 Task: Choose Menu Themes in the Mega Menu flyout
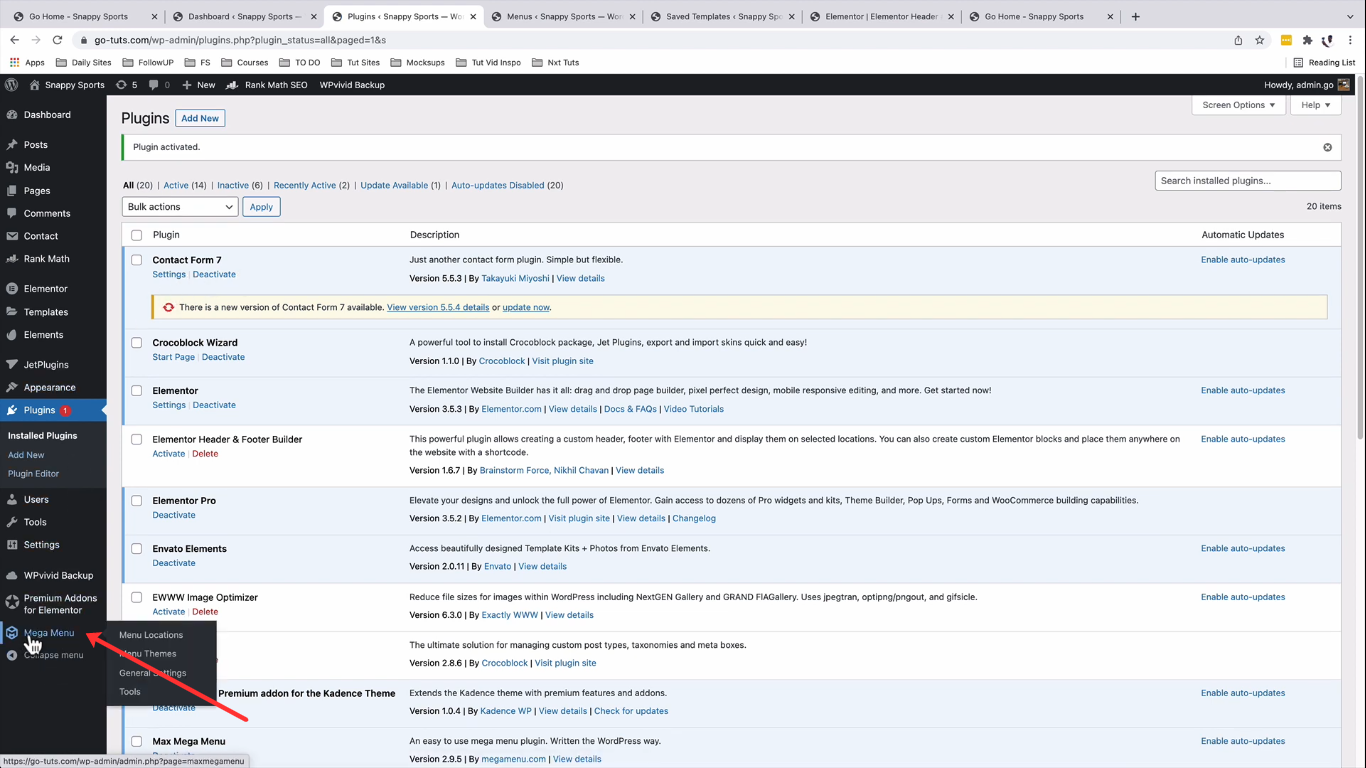click(148, 654)
